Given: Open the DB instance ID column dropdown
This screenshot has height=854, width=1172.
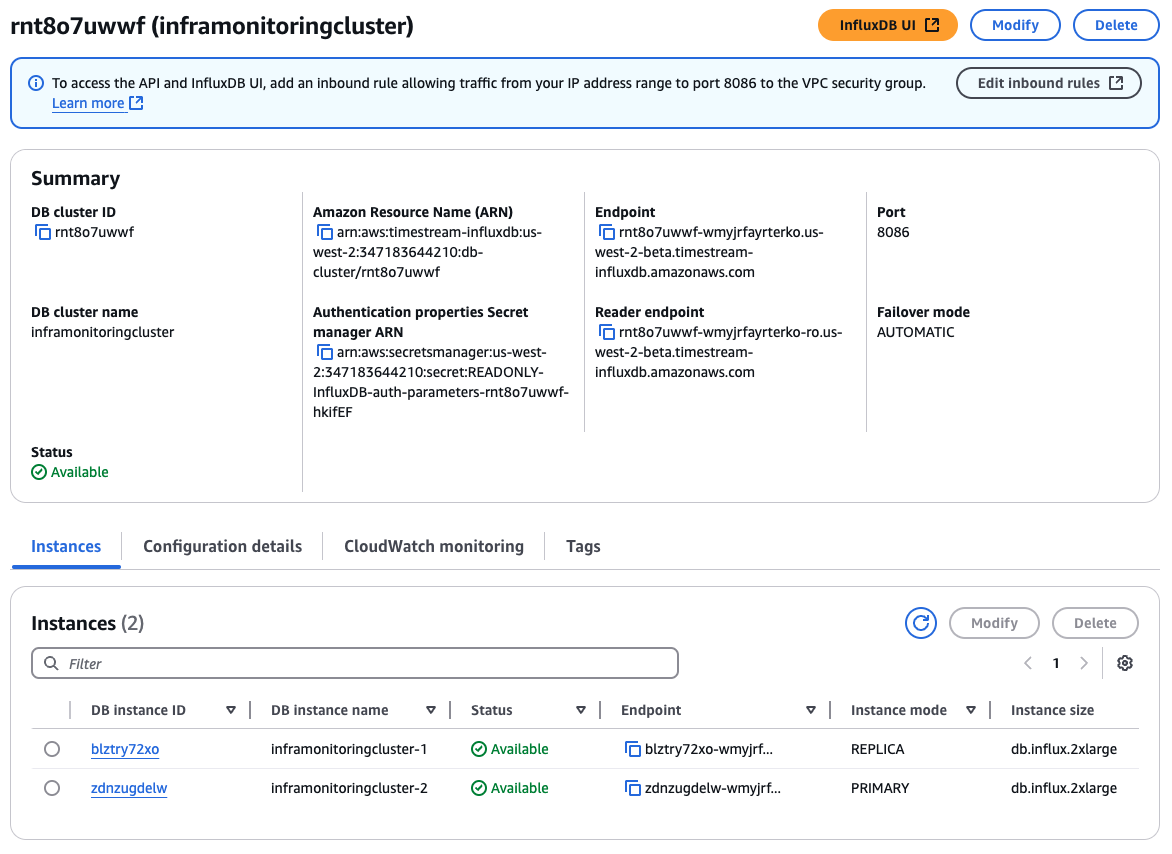Looking at the screenshot, I should coord(231,710).
